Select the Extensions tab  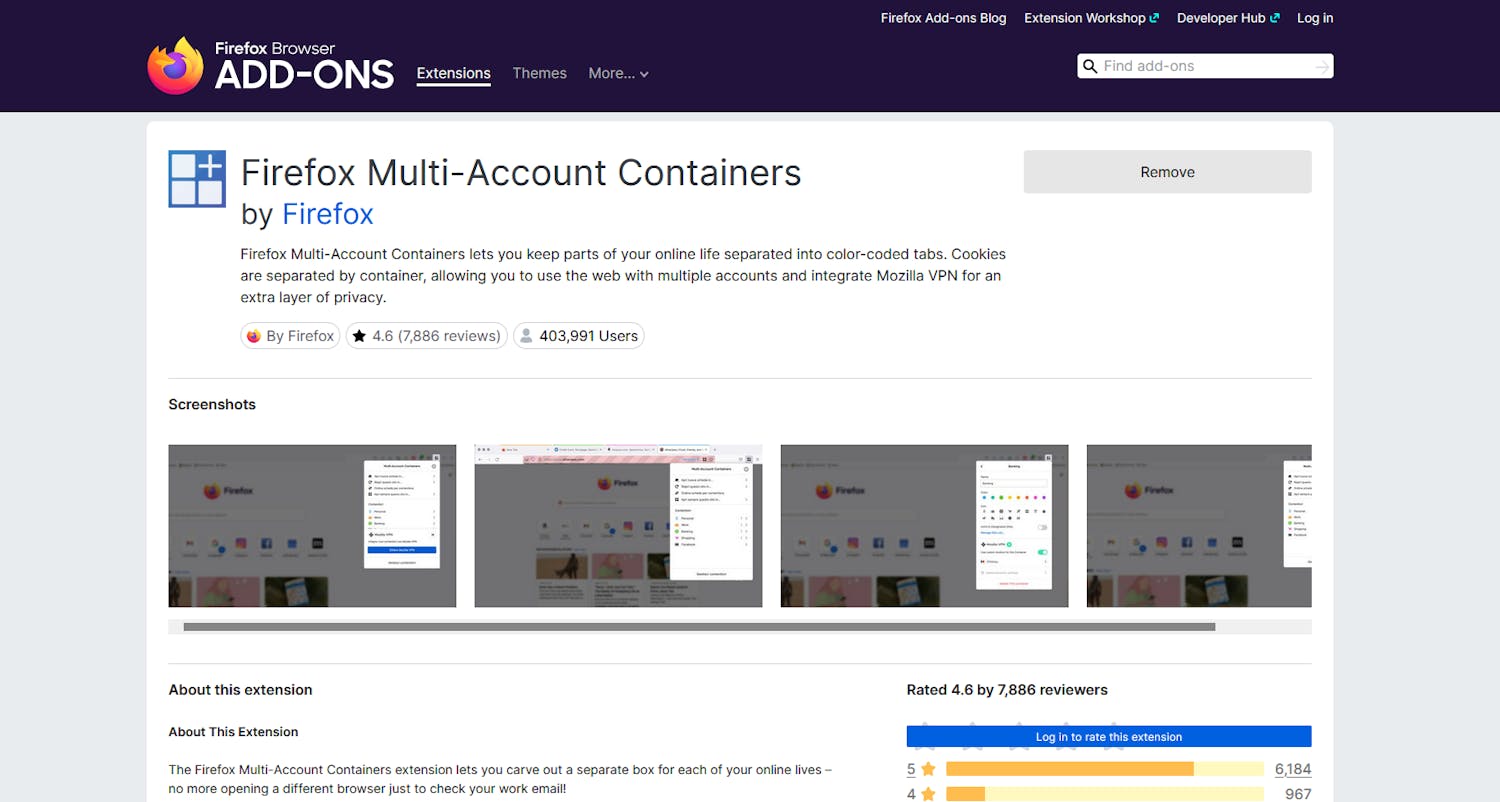tap(453, 73)
